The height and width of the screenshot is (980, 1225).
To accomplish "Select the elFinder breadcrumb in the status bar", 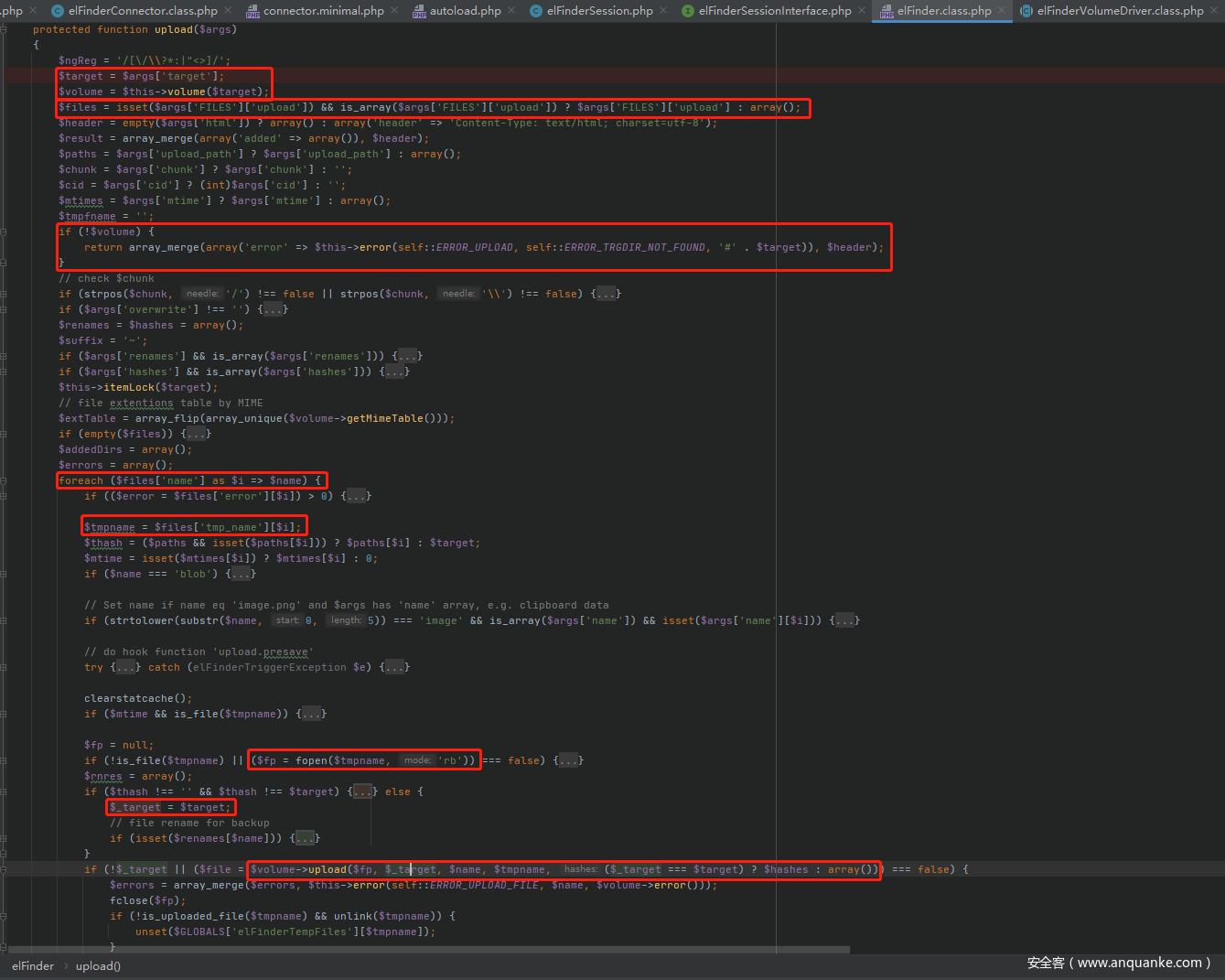I will click(x=33, y=965).
